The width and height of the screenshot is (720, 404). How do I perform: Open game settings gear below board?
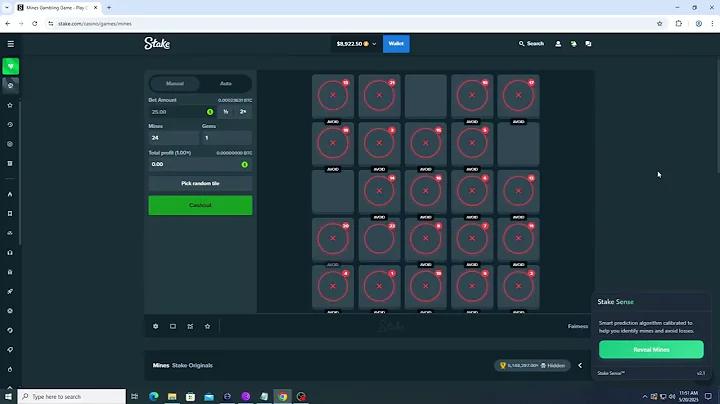click(156, 326)
